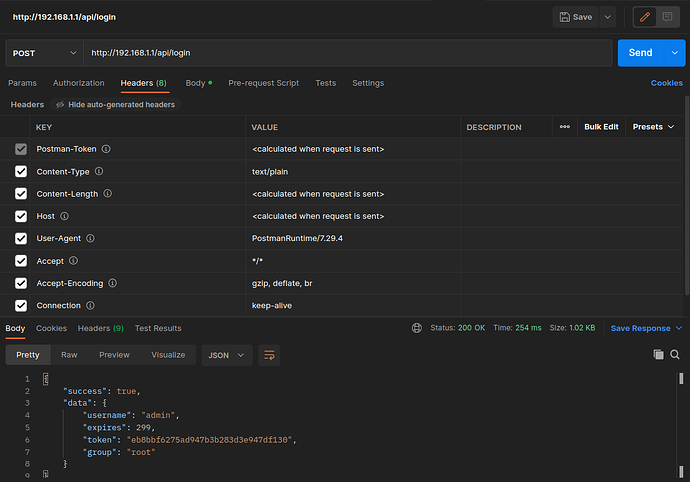Viewport: 690px width, 482px height.
Task: Click the info icon next to User-Agent
Action: click(90, 238)
